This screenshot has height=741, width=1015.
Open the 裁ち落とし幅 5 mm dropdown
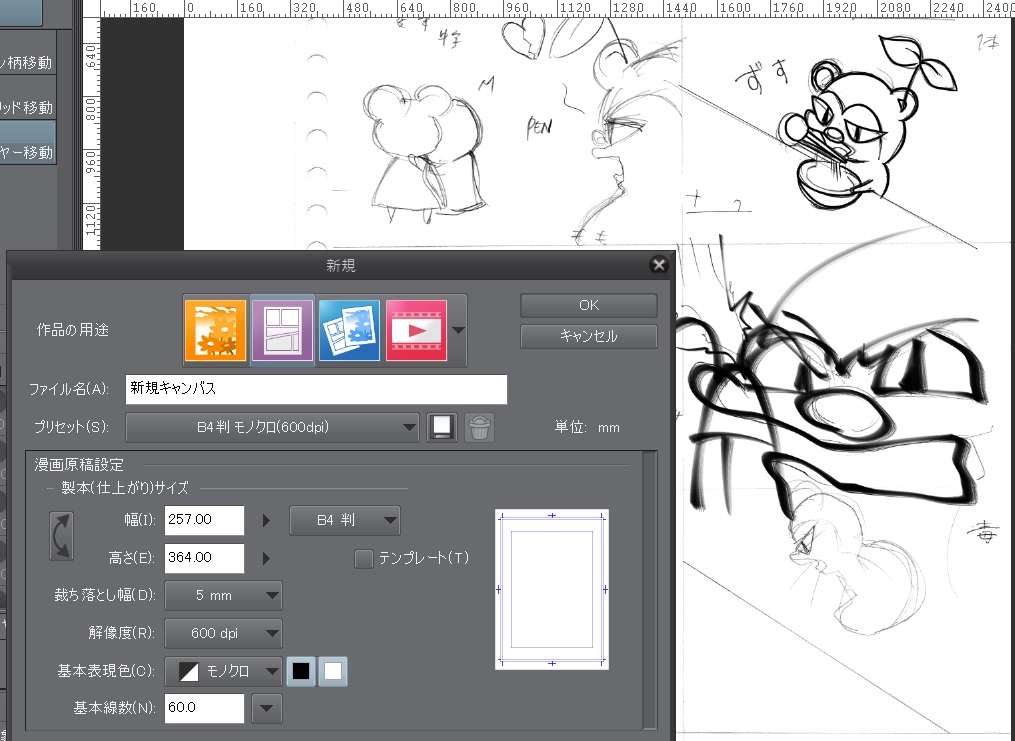coord(223,595)
